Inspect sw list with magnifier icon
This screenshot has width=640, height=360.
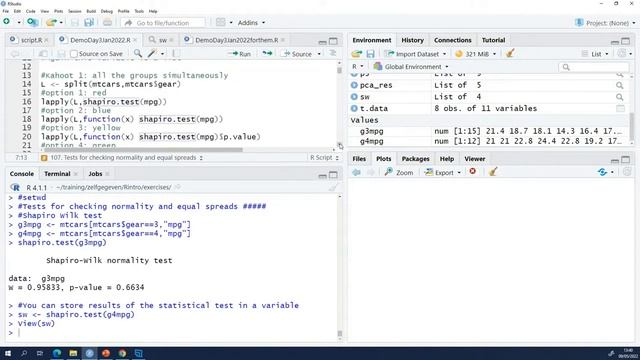[x=620, y=97]
